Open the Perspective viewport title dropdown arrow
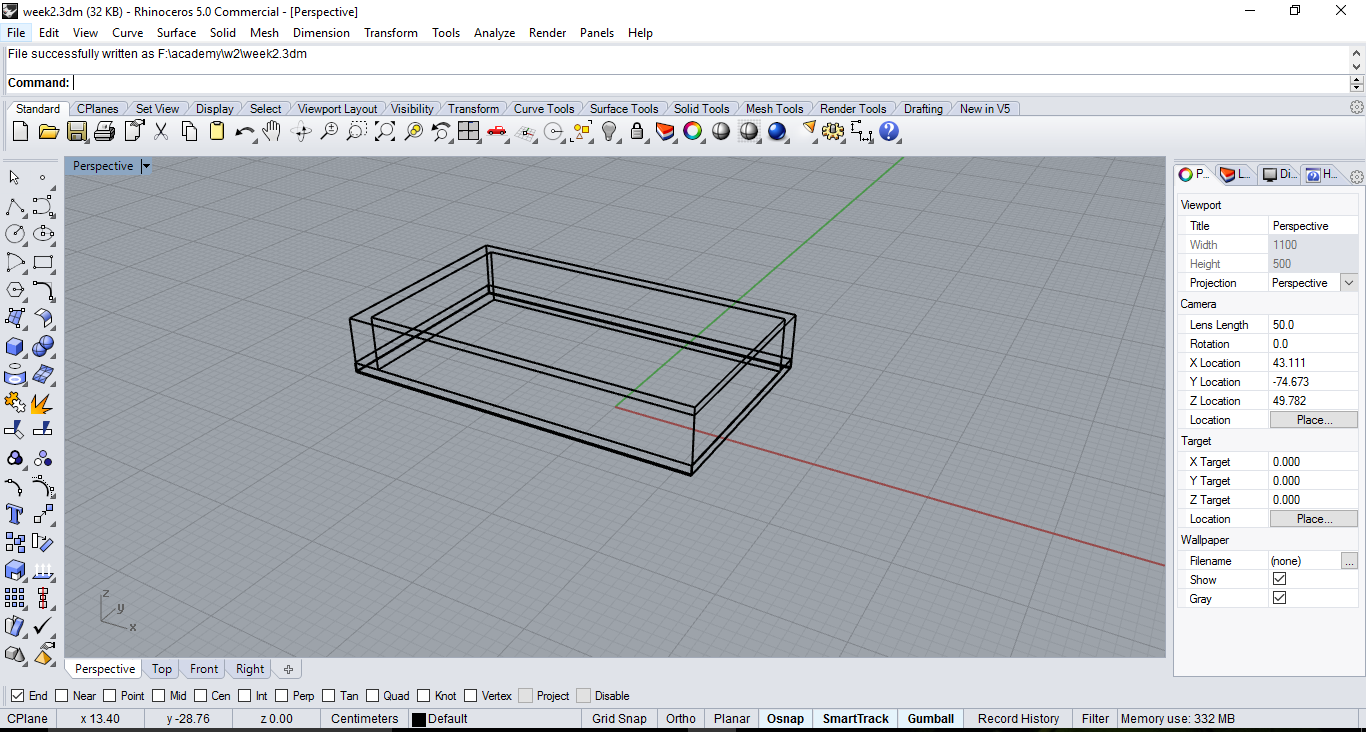 pos(146,166)
